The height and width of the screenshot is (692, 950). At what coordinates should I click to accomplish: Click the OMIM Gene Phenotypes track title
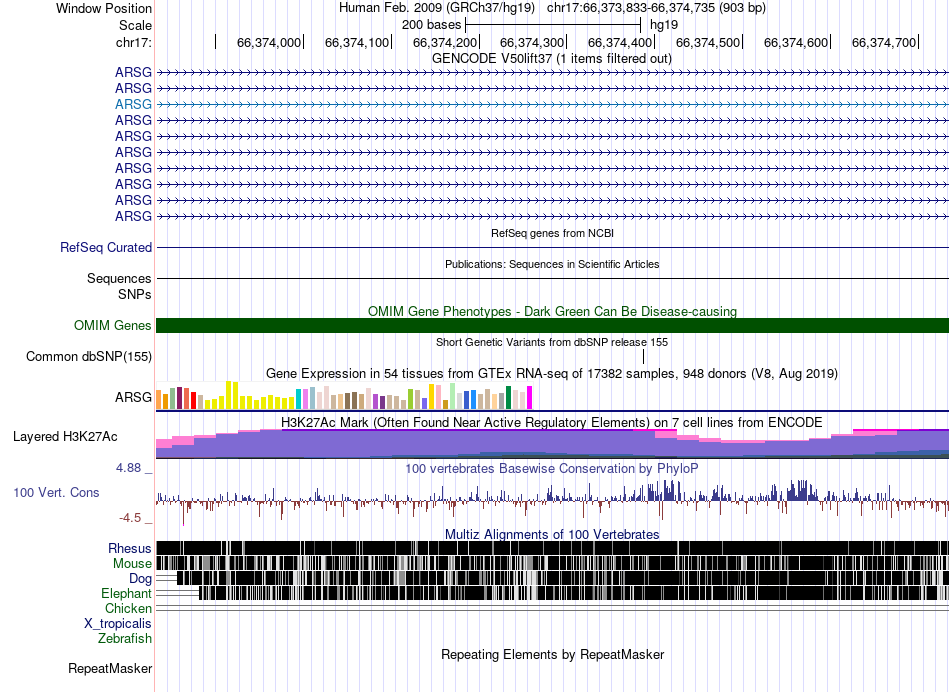(x=553, y=311)
